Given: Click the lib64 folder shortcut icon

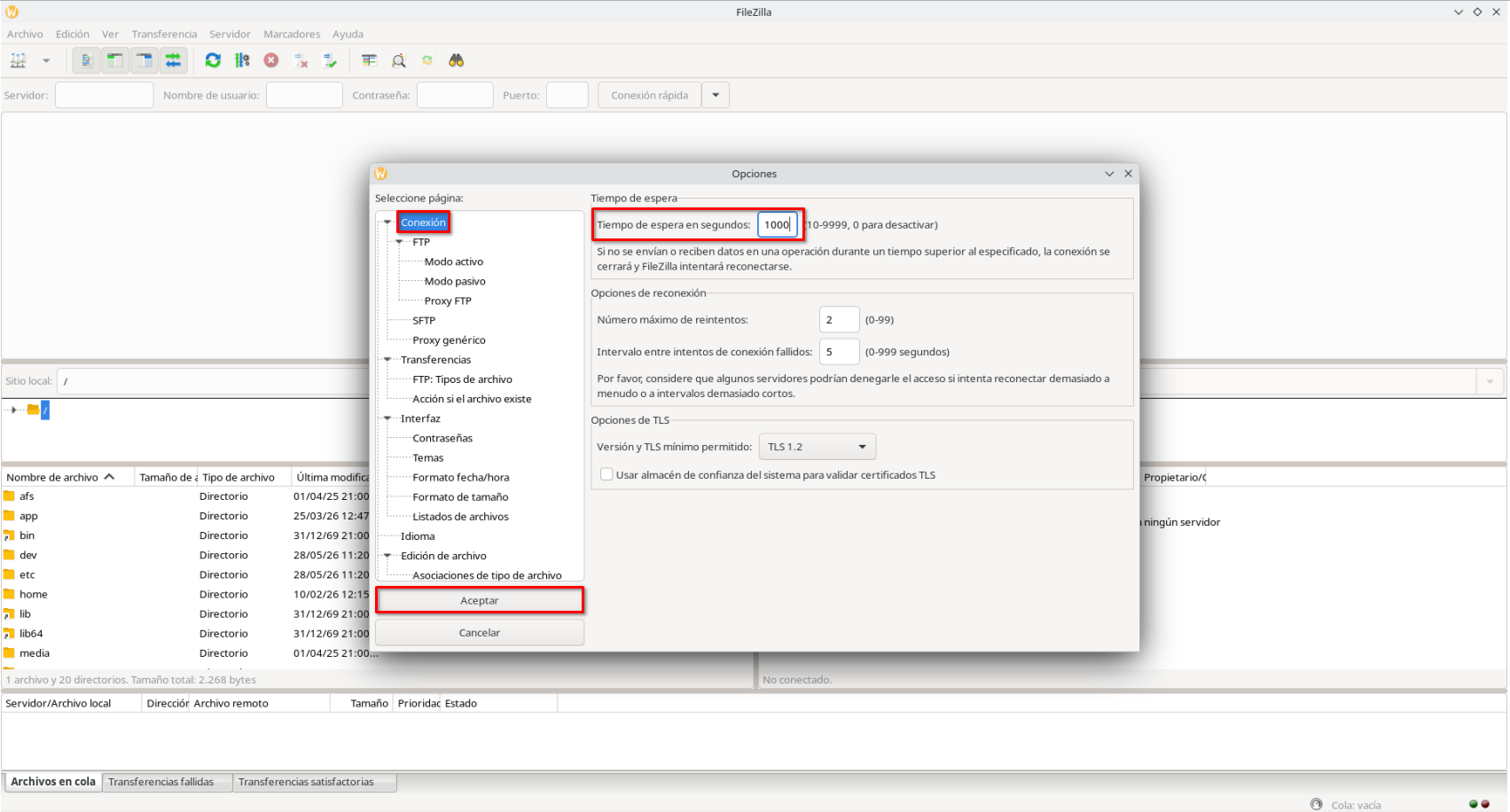Looking at the screenshot, I should 10,634.
